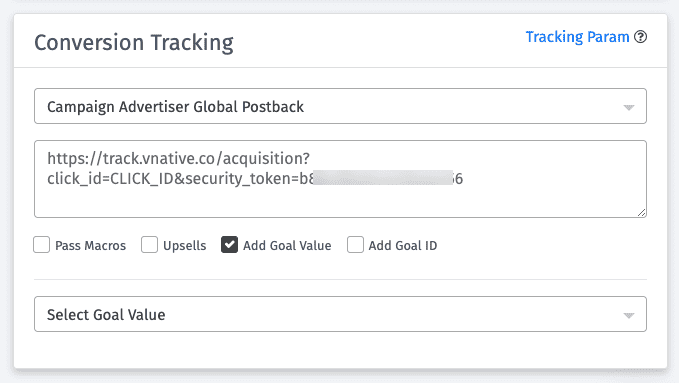Click the help question mark icon
679x383 pixels.
click(640, 37)
